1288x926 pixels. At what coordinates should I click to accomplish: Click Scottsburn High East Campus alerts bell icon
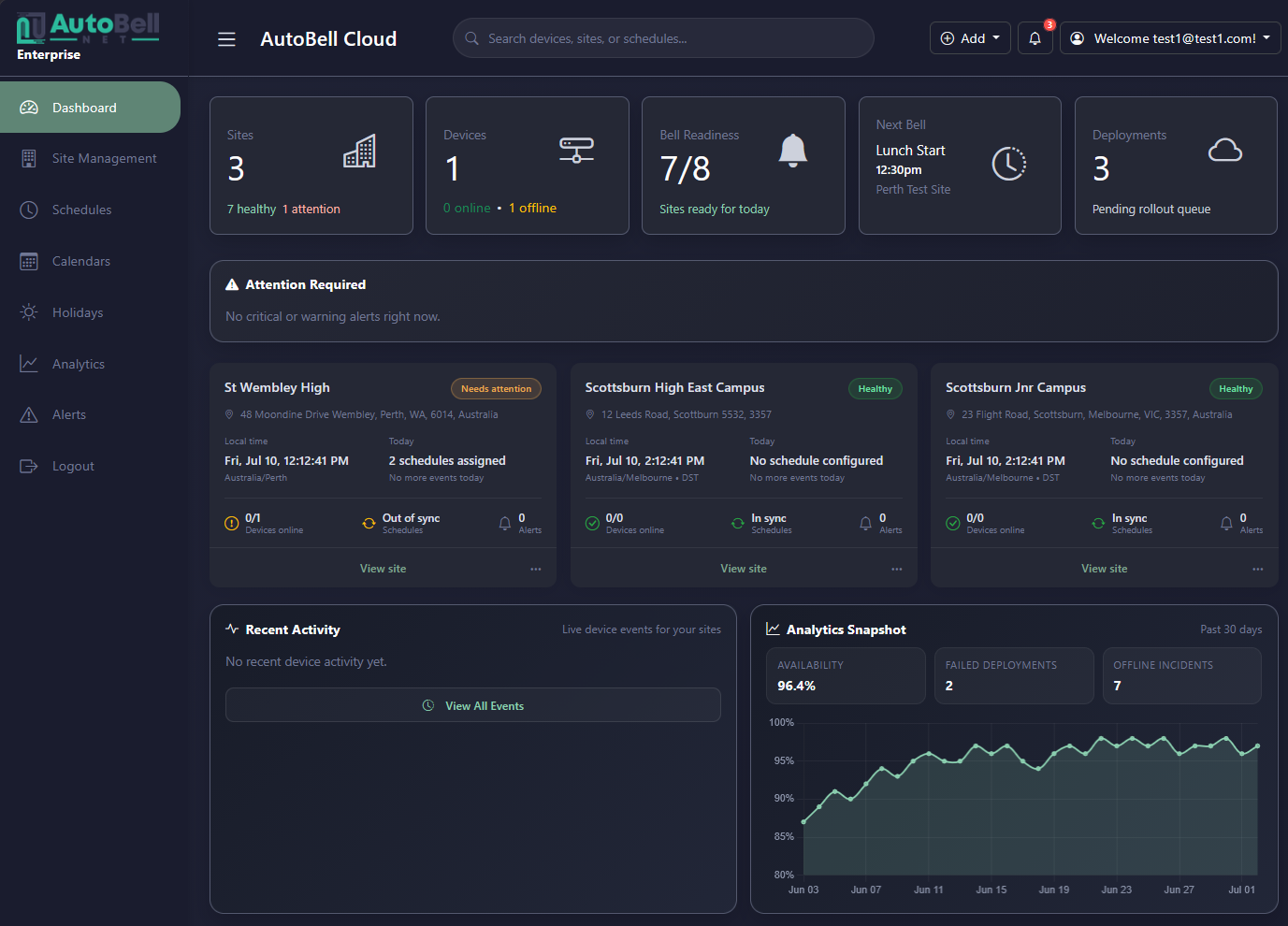[x=865, y=524]
